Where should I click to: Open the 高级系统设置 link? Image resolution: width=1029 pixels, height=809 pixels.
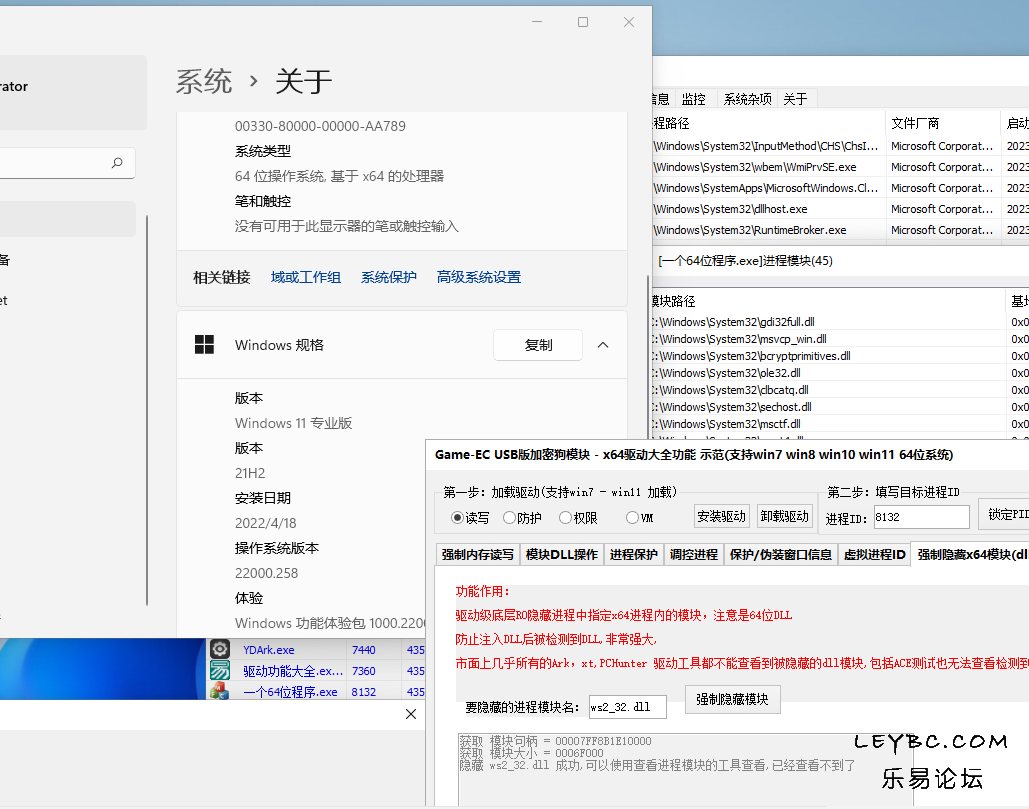479,278
